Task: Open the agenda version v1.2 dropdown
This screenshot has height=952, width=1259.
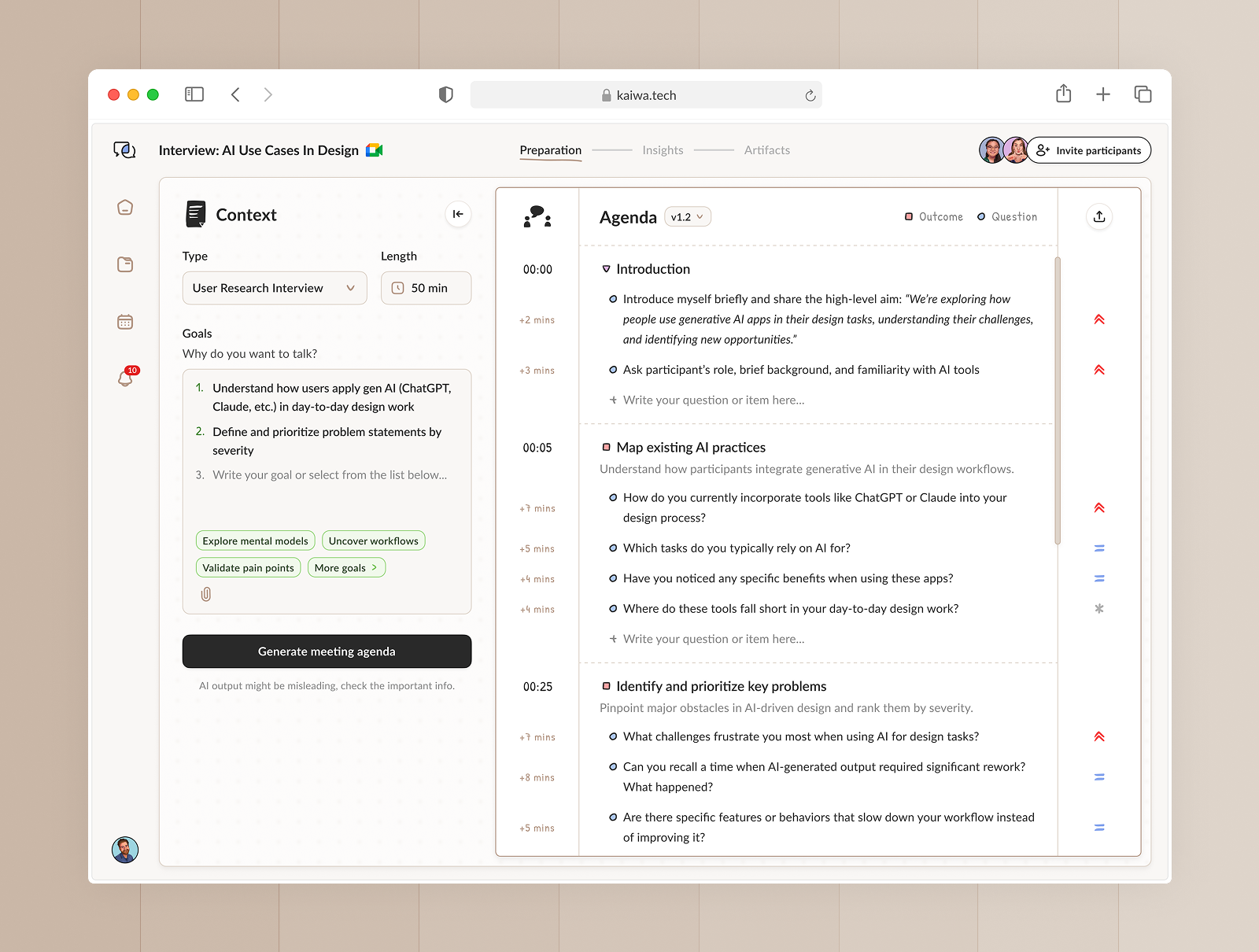Action: (x=687, y=216)
